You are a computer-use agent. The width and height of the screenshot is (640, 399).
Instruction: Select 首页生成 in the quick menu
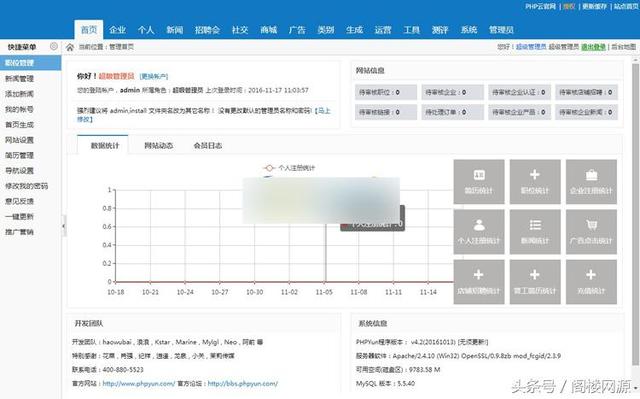(19, 124)
